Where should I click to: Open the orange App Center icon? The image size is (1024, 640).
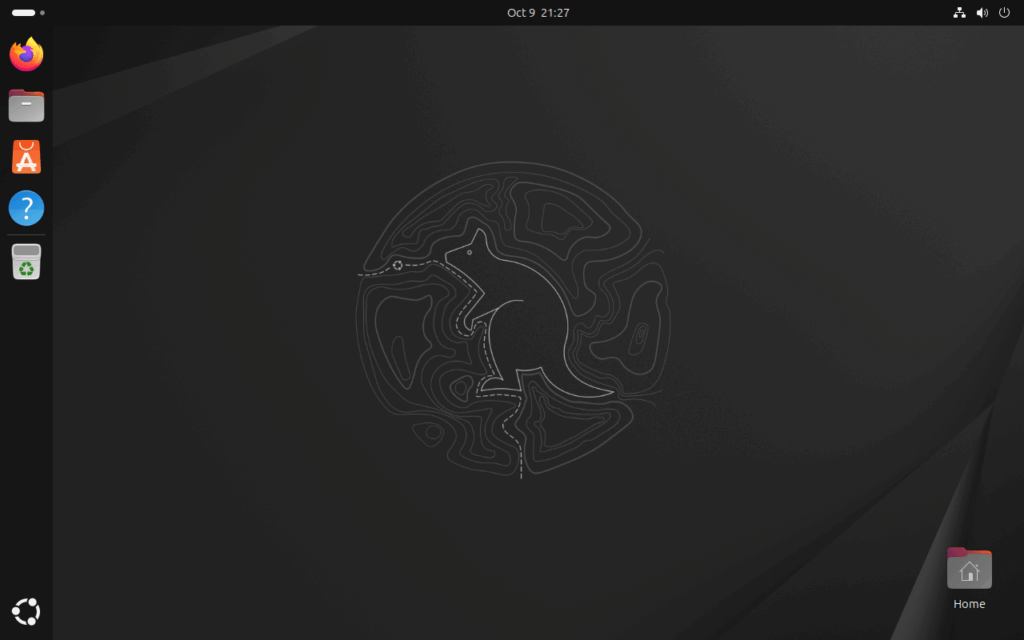(x=27, y=157)
